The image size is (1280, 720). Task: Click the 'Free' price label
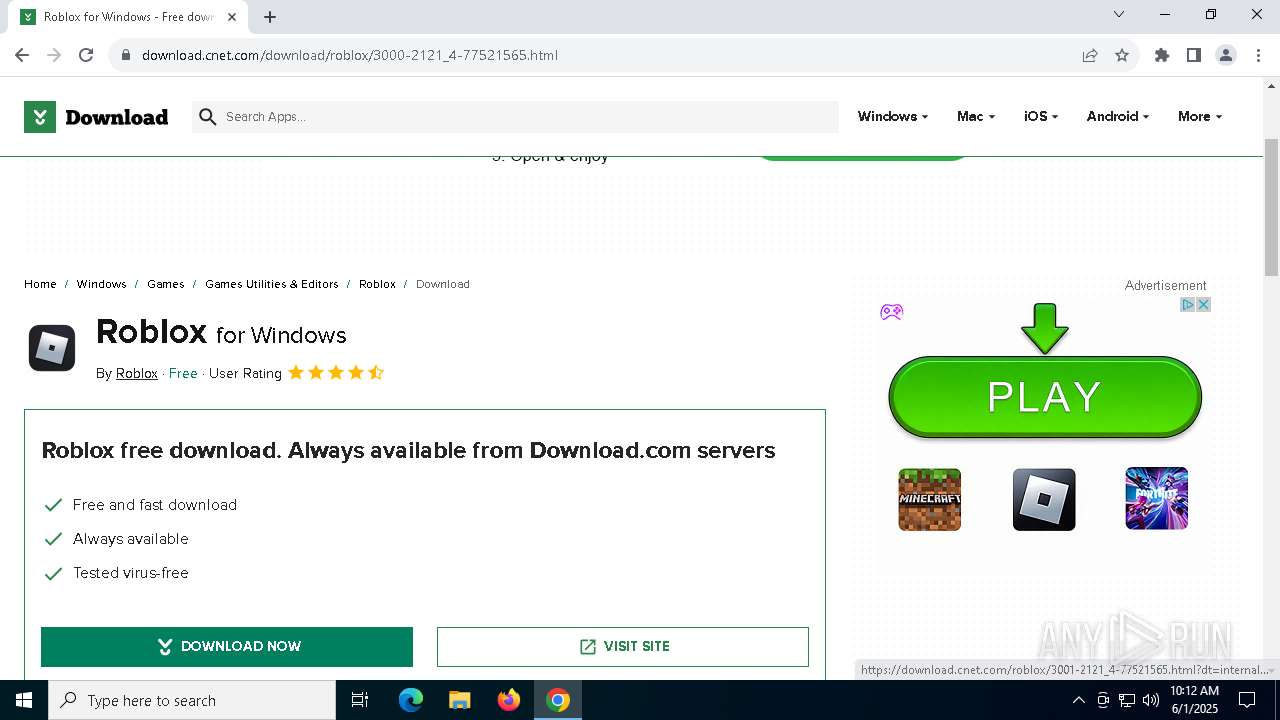click(183, 373)
